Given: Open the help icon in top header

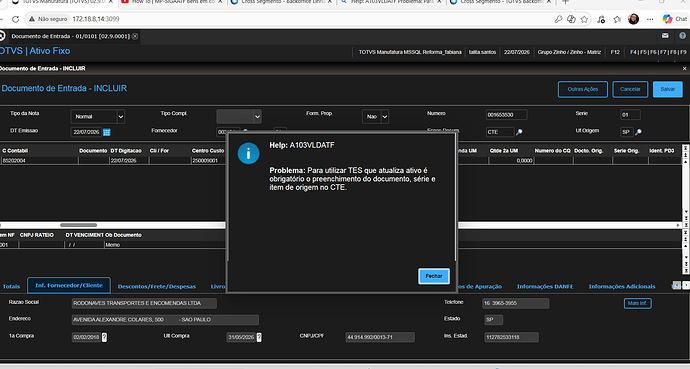Looking at the screenshot, I should point(682,36).
